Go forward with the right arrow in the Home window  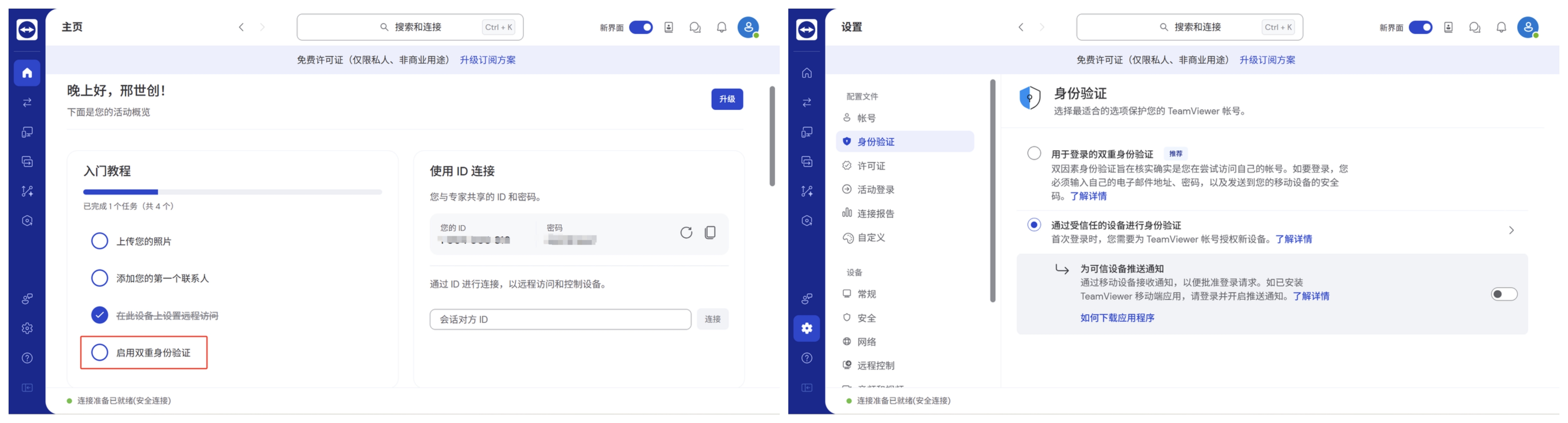pyautogui.click(x=262, y=27)
